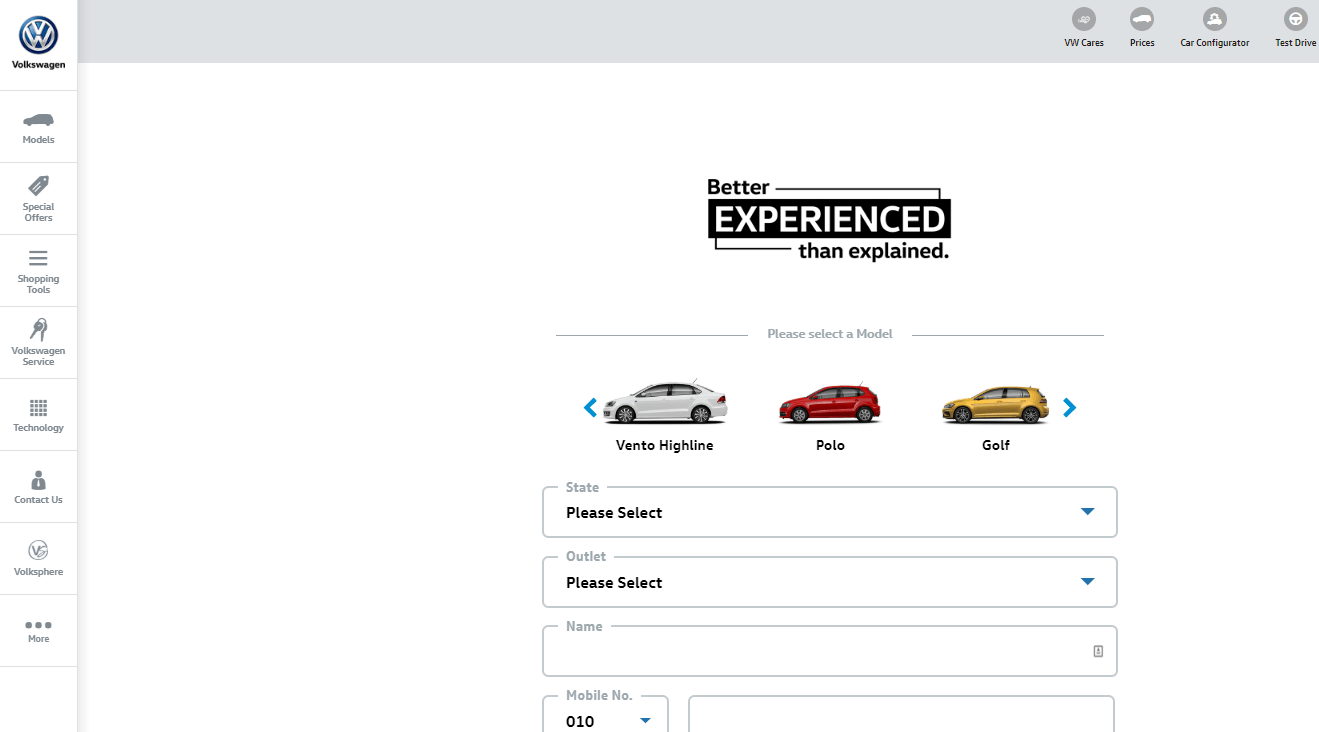Open Volksphere from the sidebar

(x=38, y=558)
